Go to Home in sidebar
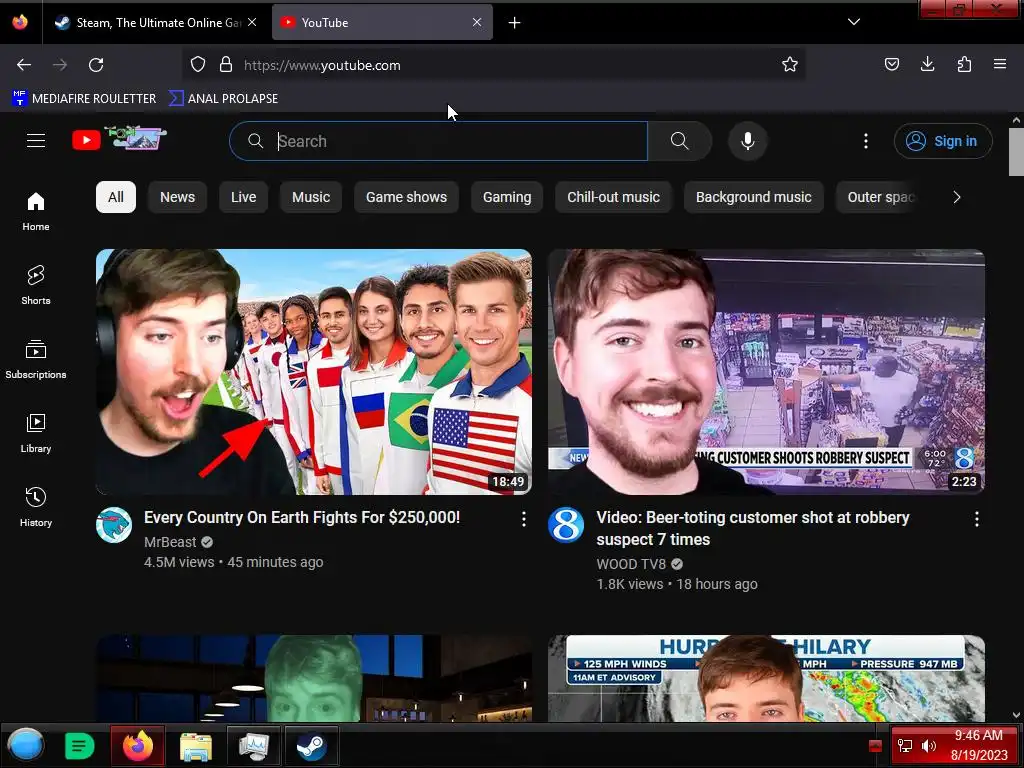Viewport: 1024px width, 768px height. [x=36, y=212]
